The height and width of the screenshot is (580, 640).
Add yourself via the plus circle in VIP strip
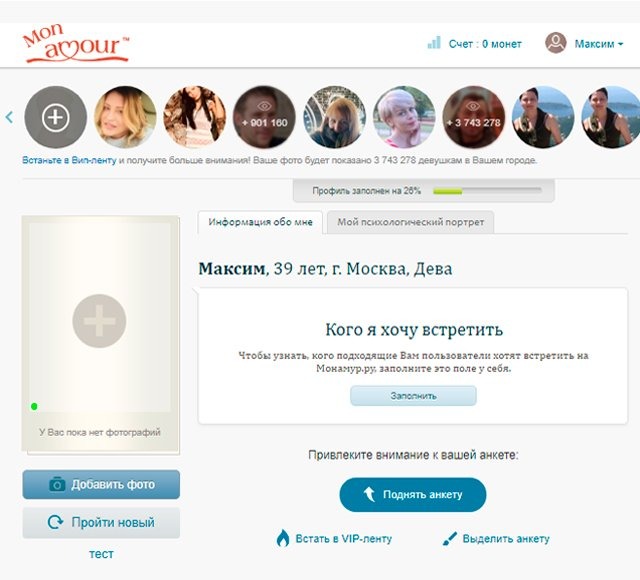point(56,117)
